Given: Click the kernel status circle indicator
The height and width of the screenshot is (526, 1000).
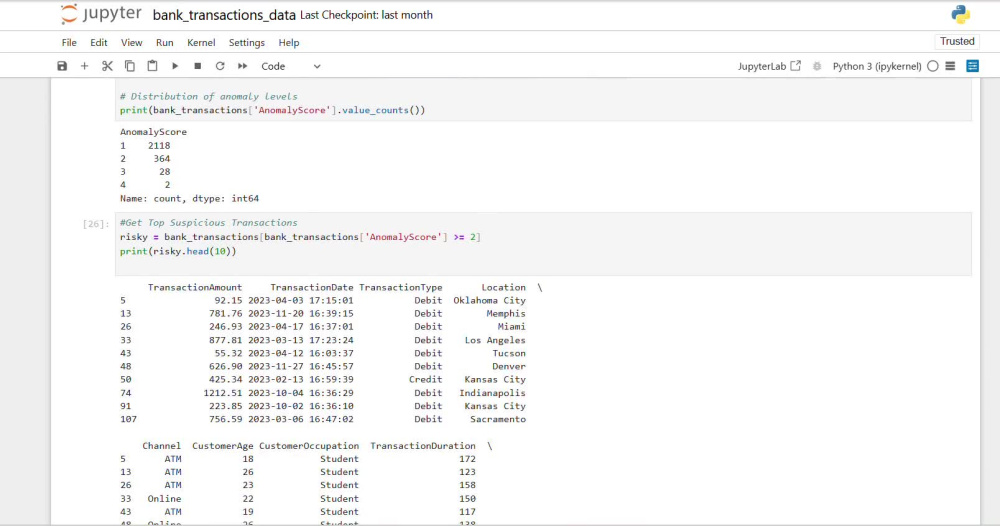Looking at the screenshot, I should click(x=933, y=66).
